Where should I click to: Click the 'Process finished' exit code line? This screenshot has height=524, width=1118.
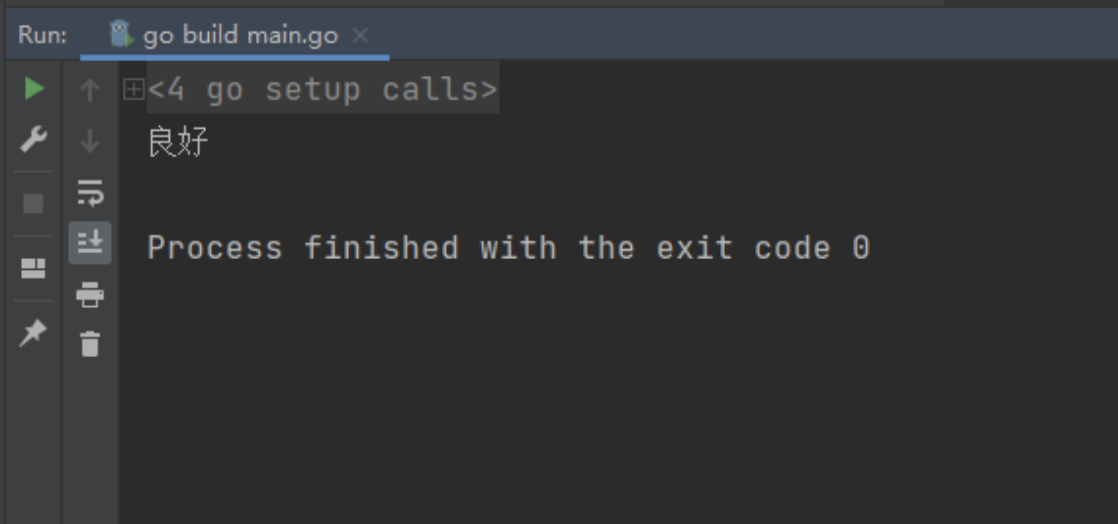[508, 248]
